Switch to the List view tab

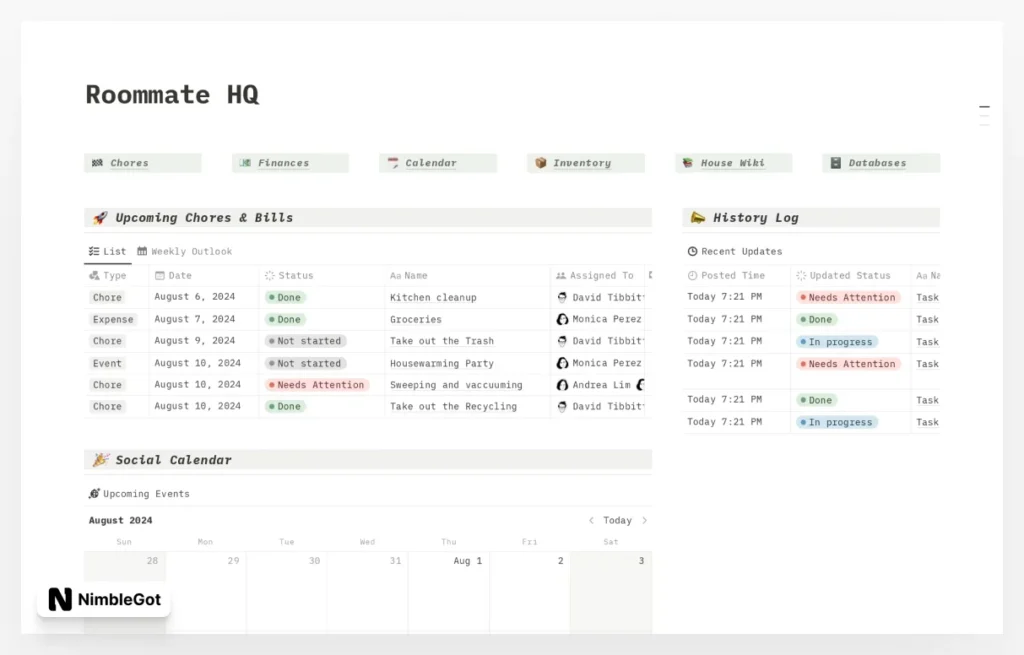pos(107,251)
